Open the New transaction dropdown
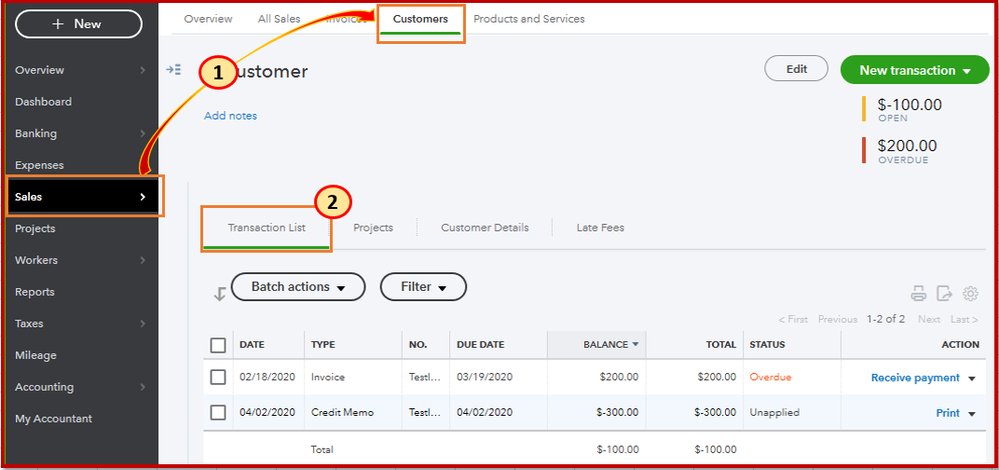This screenshot has height=470, width=999. [915, 70]
